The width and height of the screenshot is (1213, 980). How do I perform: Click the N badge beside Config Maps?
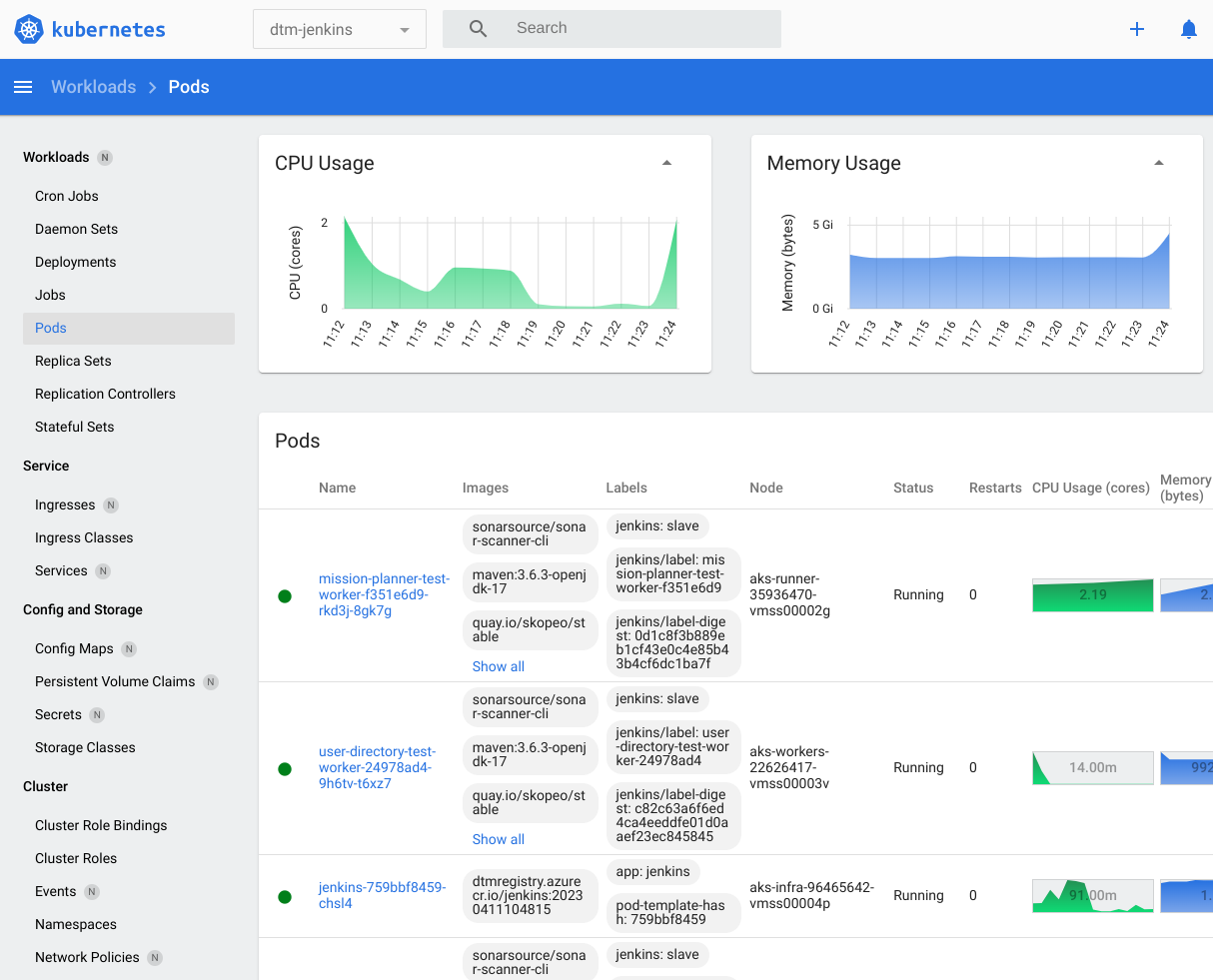coord(129,649)
